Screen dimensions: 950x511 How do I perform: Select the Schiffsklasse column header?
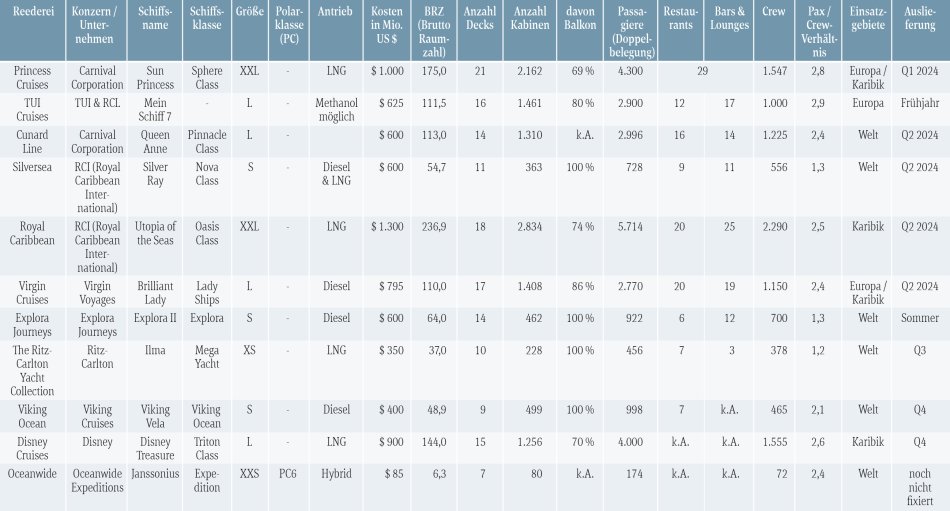pos(207,18)
